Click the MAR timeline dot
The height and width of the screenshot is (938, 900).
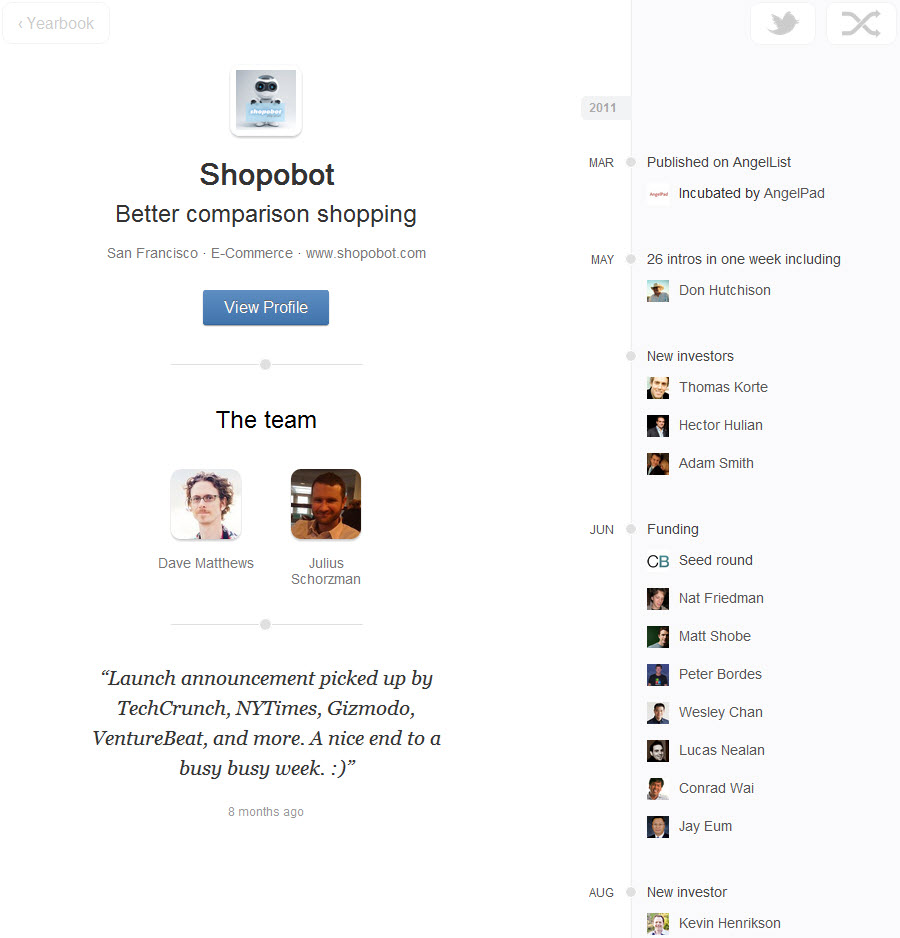pyautogui.click(x=631, y=162)
